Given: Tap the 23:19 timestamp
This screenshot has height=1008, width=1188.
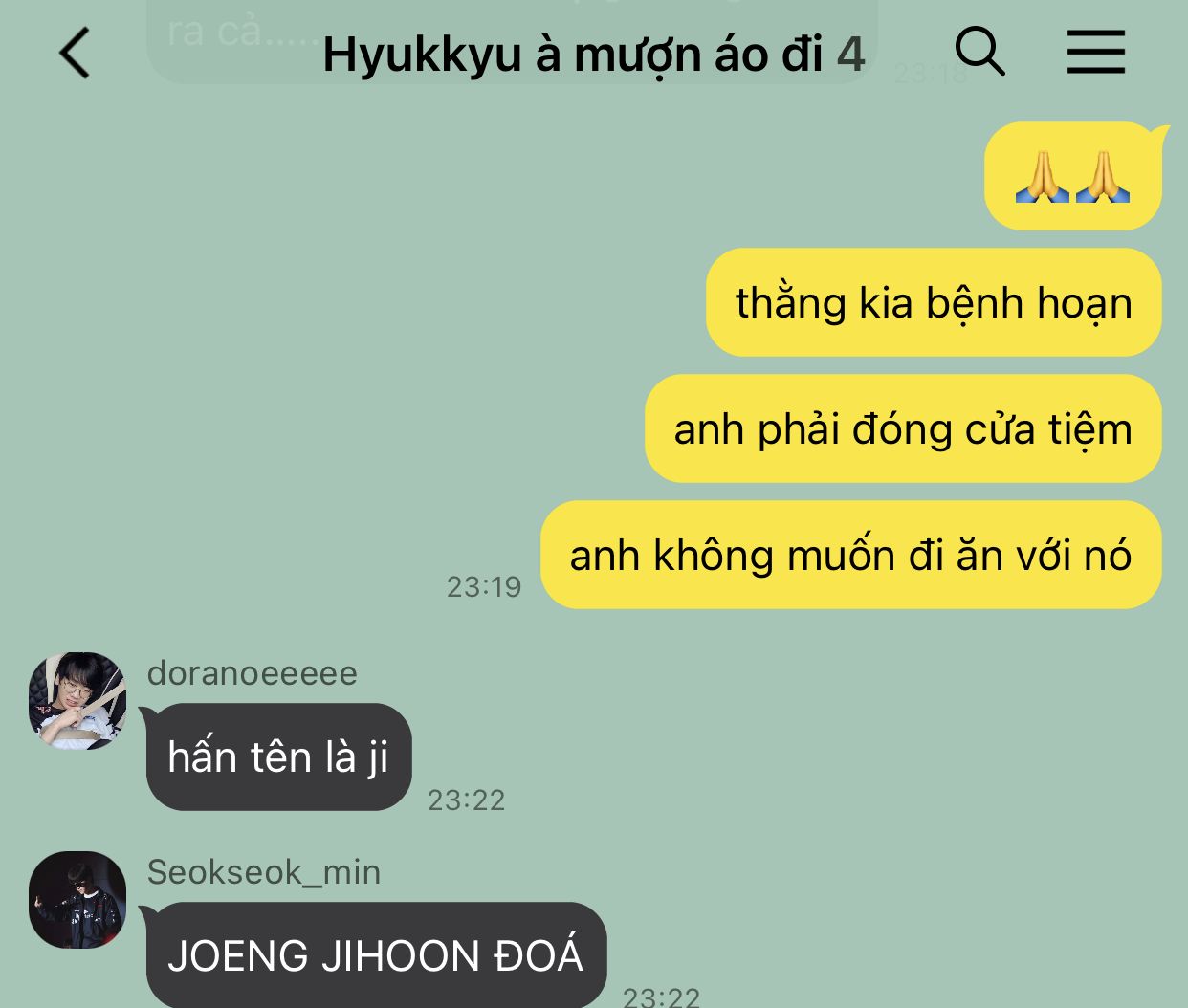Looking at the screenshot, I should coord(484,586).
